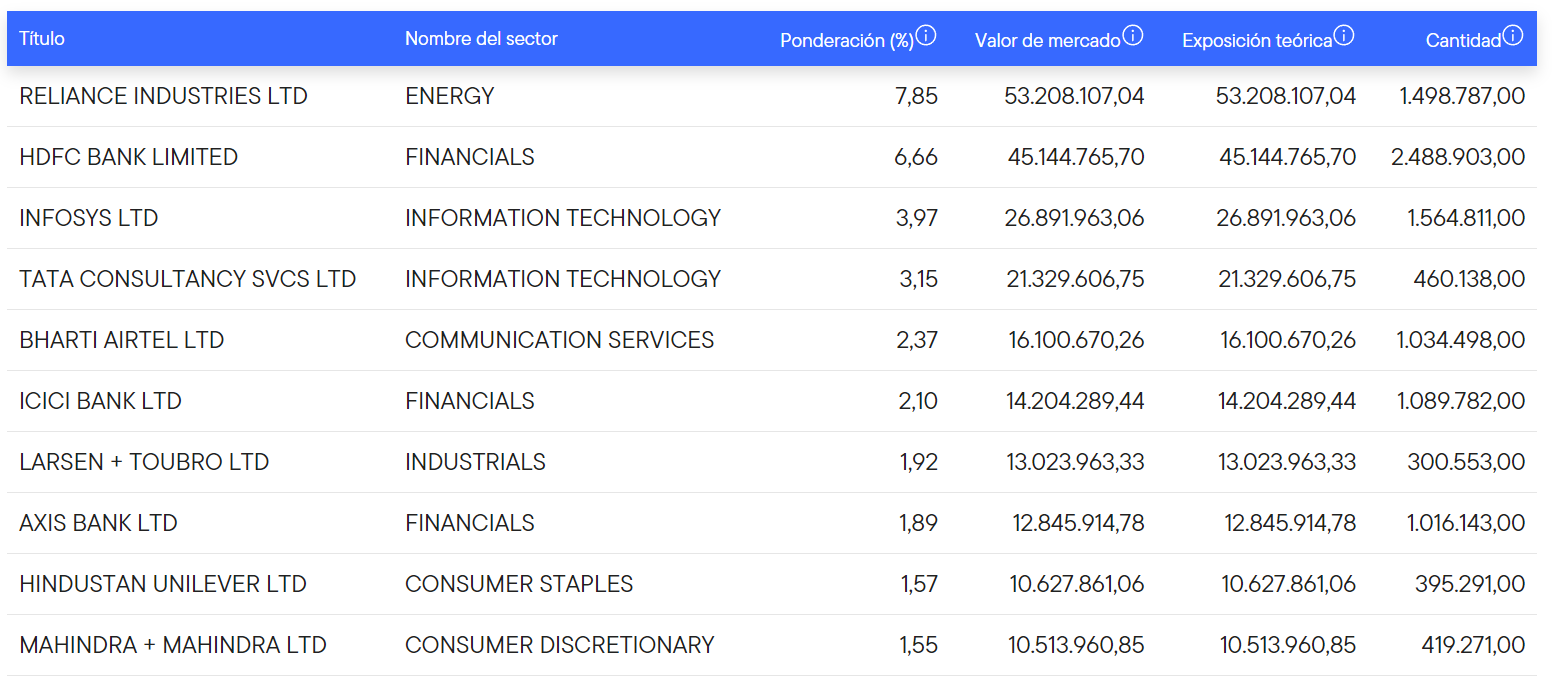
Task: Click TATA CONSULTANCY SVCS LTD entry
Action: coord(187,279)
